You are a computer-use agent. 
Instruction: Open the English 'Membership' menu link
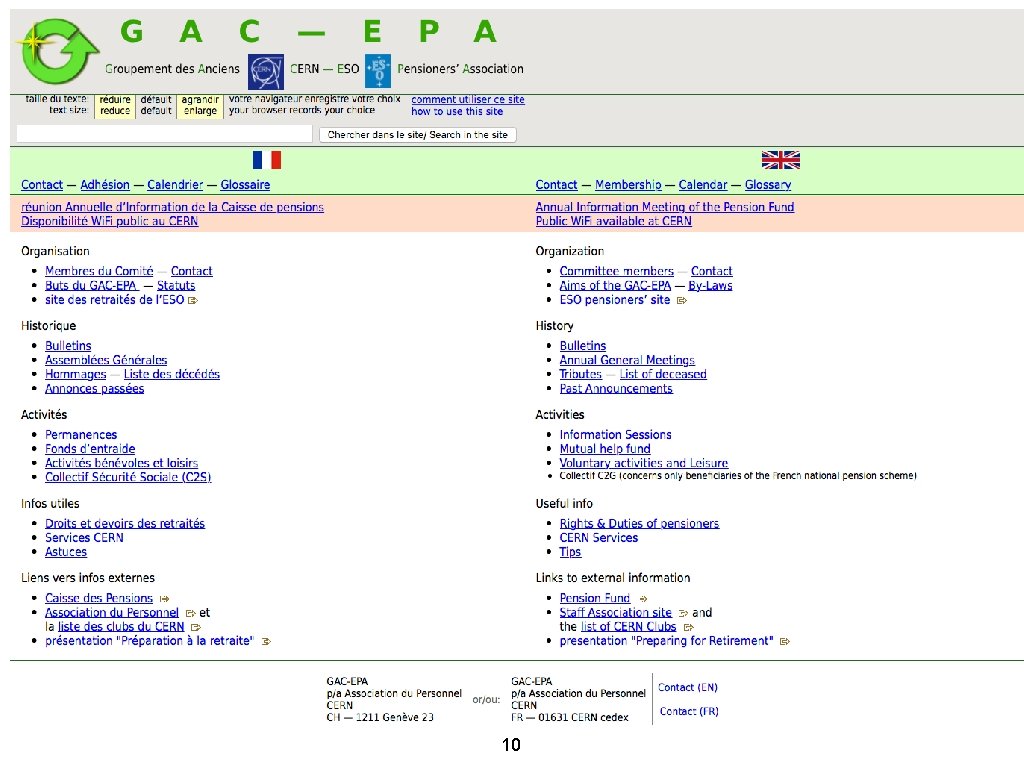coord(628,185)
